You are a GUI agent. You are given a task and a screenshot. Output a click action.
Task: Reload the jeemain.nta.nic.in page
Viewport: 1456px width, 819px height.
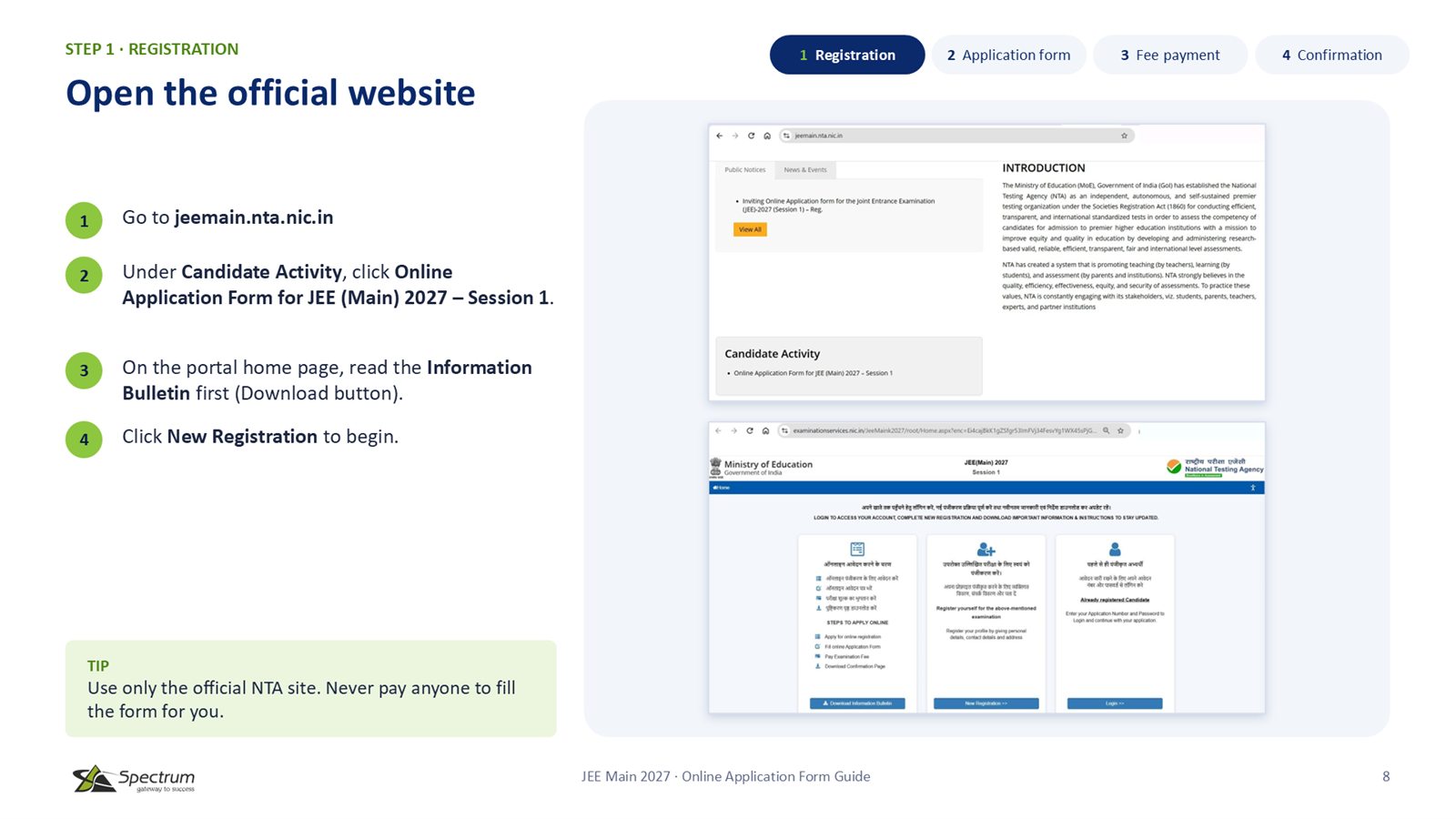pyautogui.click(x=752, y=136)
